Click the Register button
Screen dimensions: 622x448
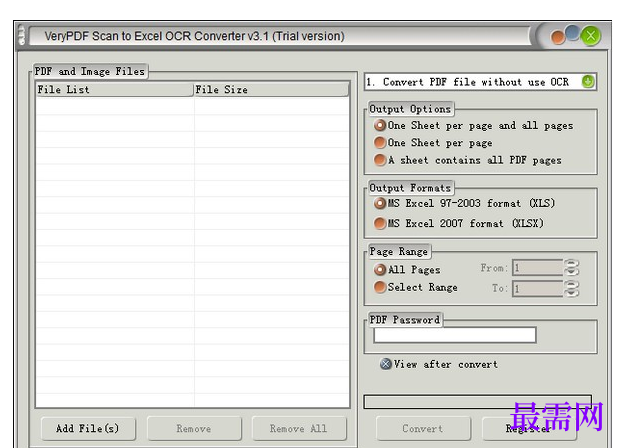tap(529, 429)
